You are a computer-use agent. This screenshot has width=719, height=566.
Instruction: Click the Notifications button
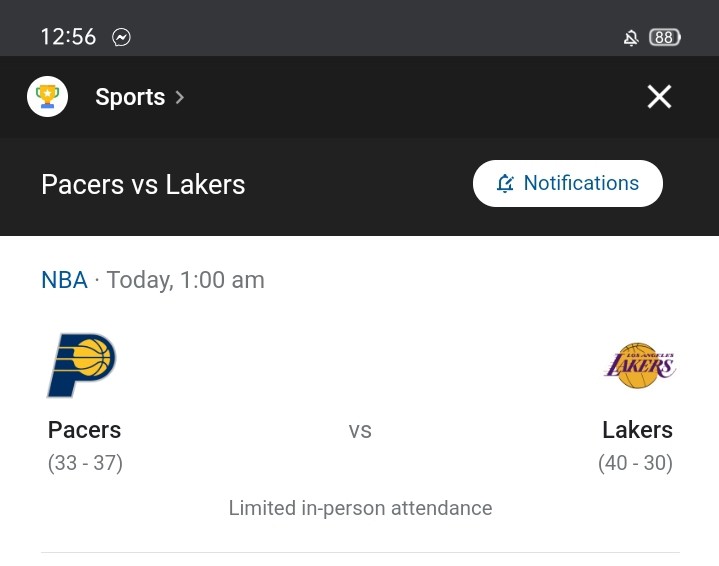coord(568,183)
